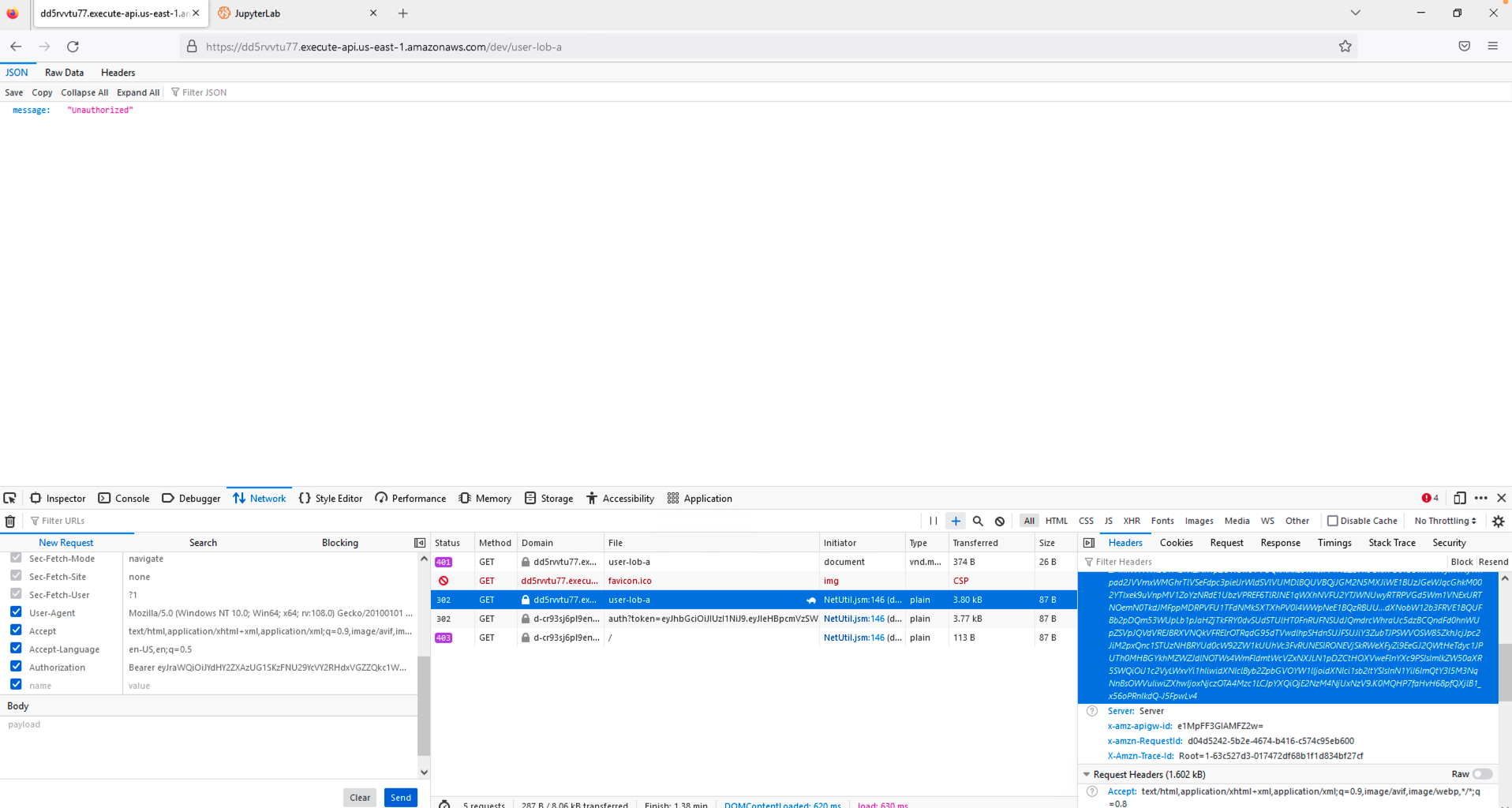Screen dimensions: 1512x808
Task: Sort requests by Transferred column
Action: [x=990, y=543]
